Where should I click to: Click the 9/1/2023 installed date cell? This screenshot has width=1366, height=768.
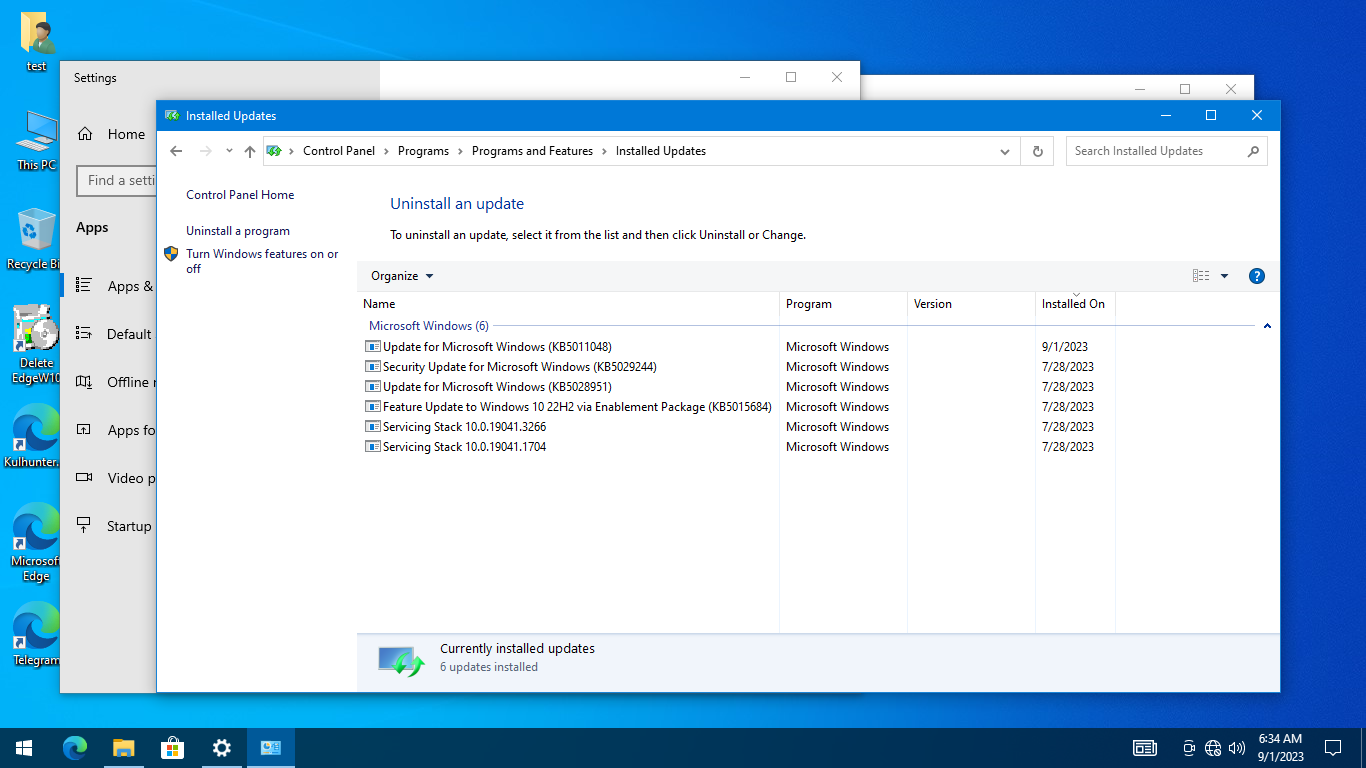1065,347
